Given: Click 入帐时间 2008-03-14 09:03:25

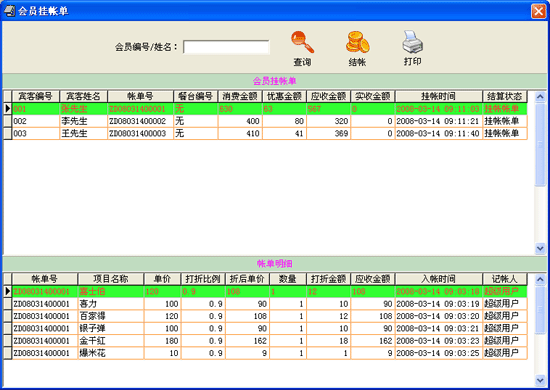Looking at the screenshot, I should click(438, 353).
